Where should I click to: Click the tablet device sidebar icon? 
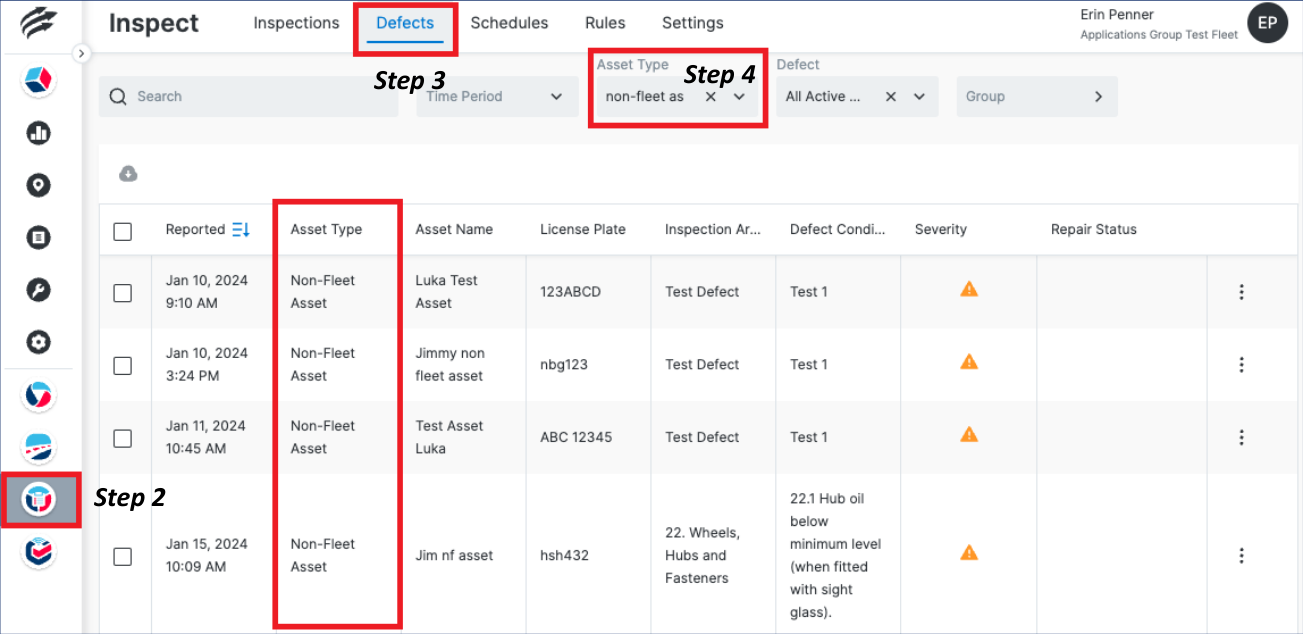point(38,237)
